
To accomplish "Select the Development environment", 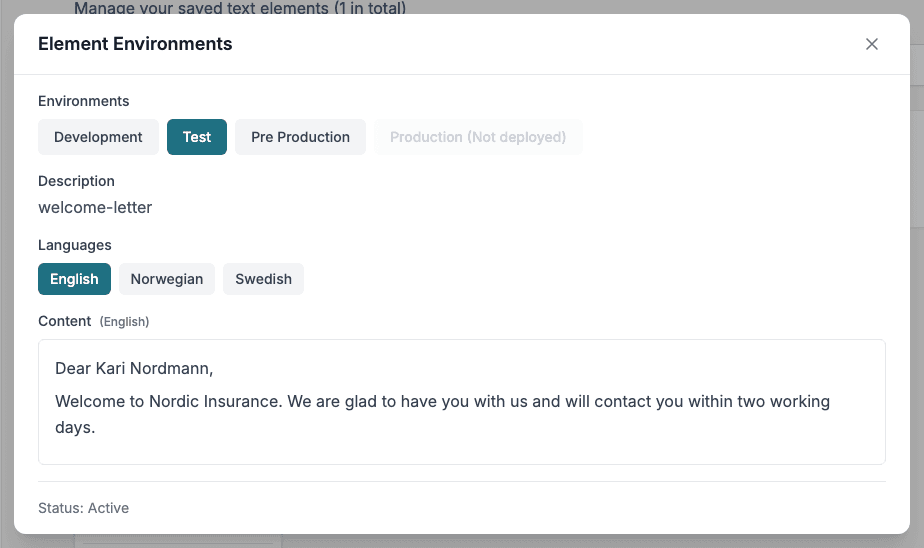I will (98, 137).
